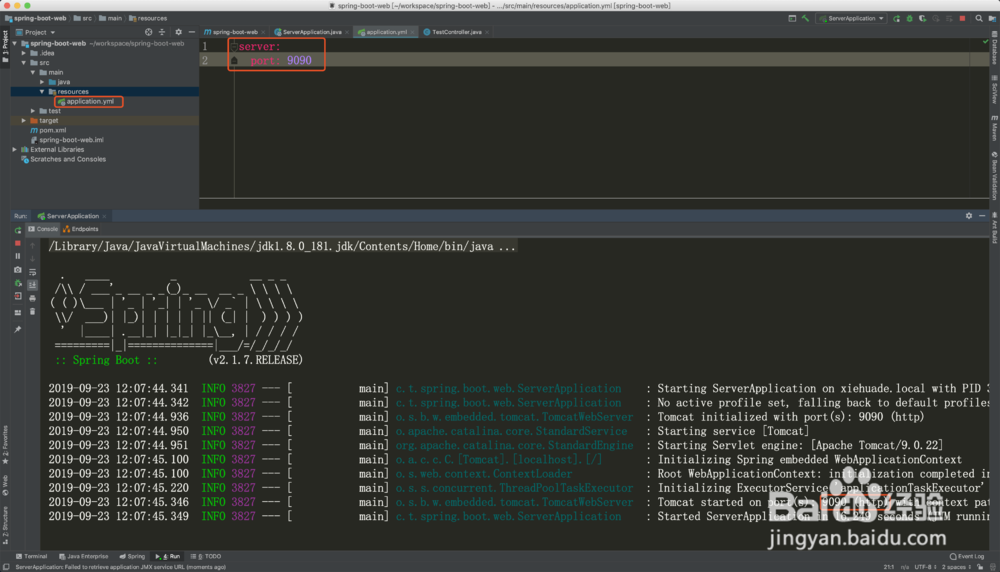The height and width of the screenshot is (572, 1000).
Task: Collapse the spring-boot-web root node
Action: (x=15, y=43)
